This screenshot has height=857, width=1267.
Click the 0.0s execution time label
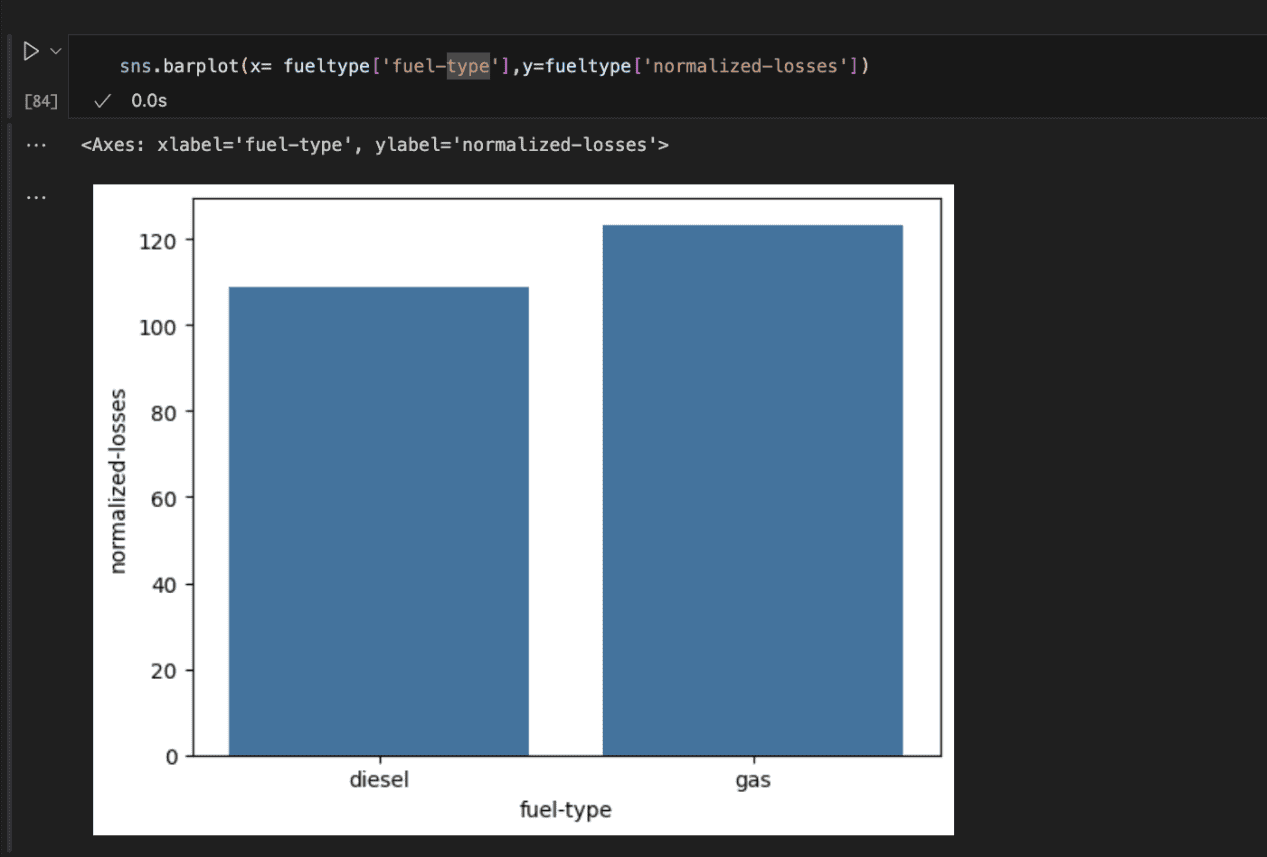(149, 101)
